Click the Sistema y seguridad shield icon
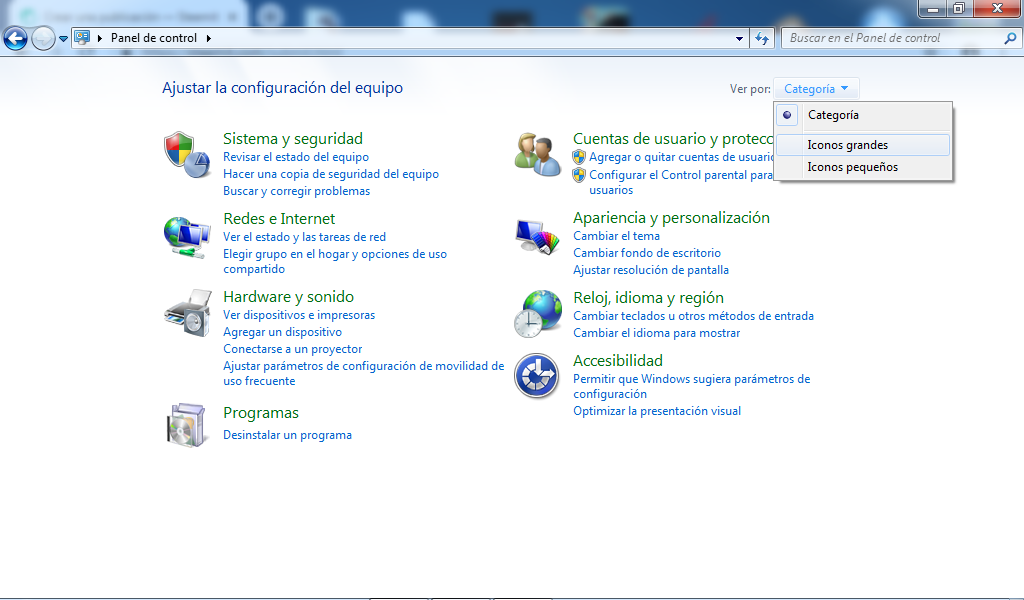The image size is (1024, 600). (x=187, y=154)
